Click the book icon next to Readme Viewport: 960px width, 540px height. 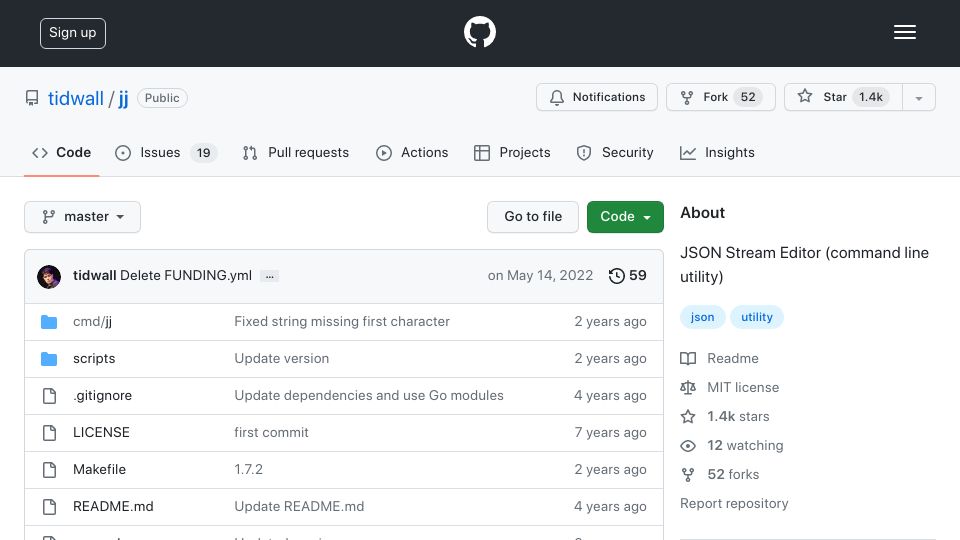pos(688,359)
